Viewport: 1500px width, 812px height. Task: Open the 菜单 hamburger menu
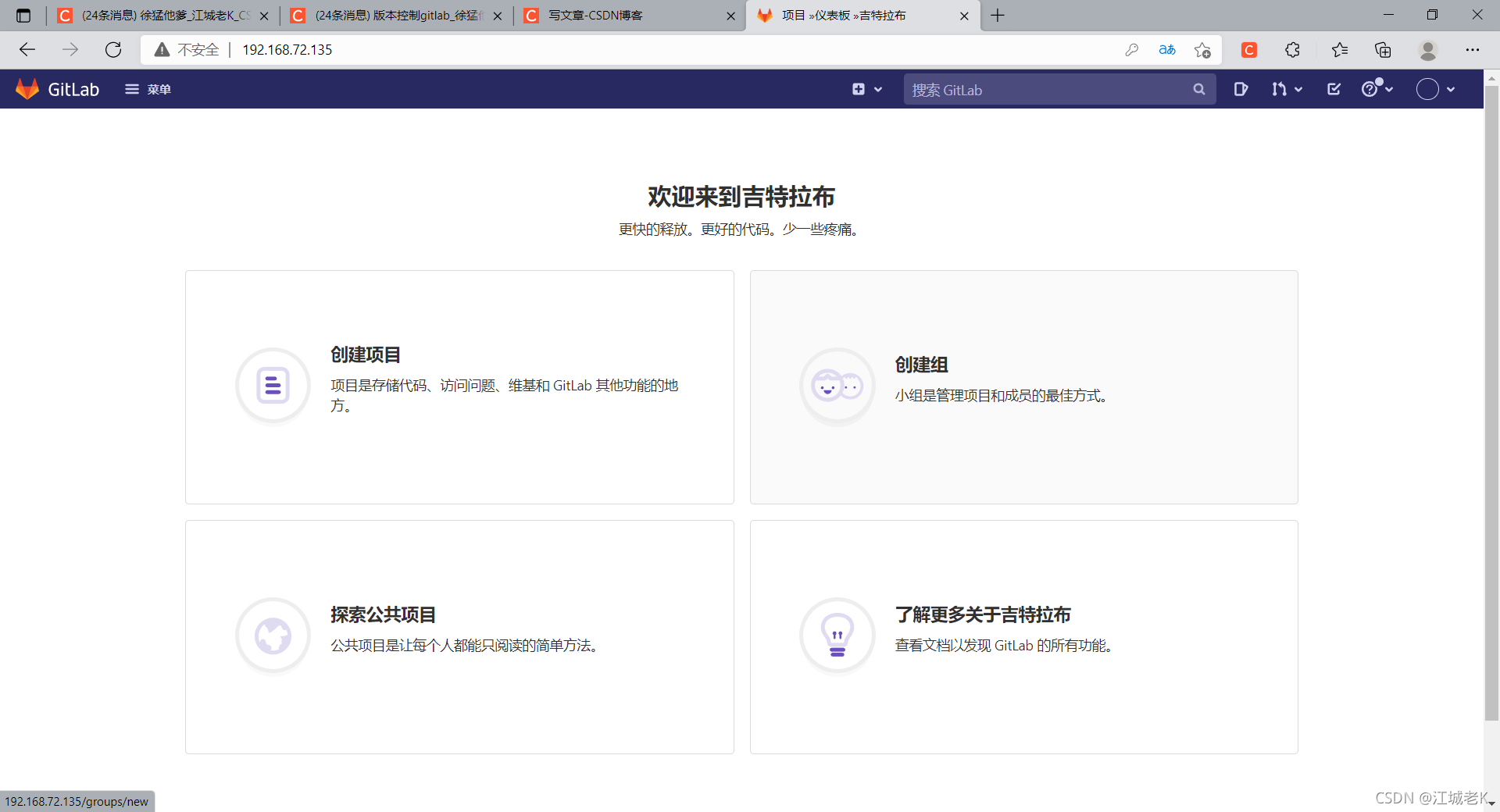click(148, 89)
